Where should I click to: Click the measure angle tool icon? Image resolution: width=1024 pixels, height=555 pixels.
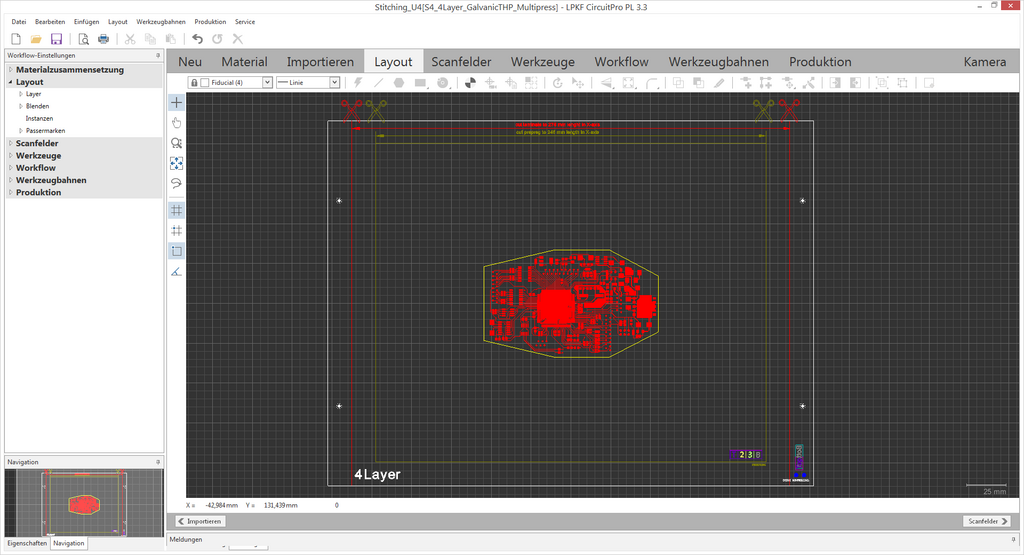click(x=176, y=271)
